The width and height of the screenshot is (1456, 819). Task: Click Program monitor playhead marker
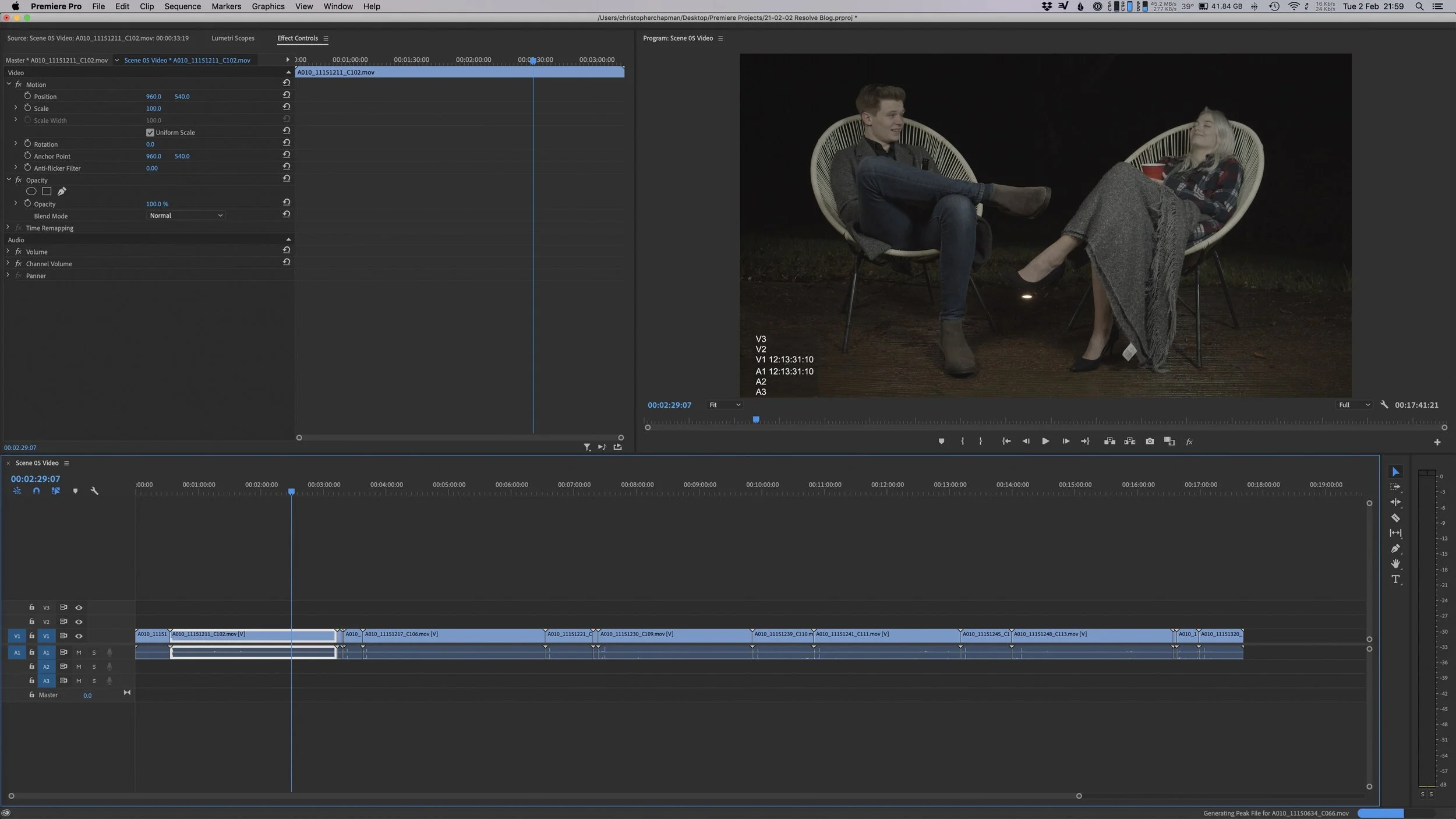[x=756, y=419]
